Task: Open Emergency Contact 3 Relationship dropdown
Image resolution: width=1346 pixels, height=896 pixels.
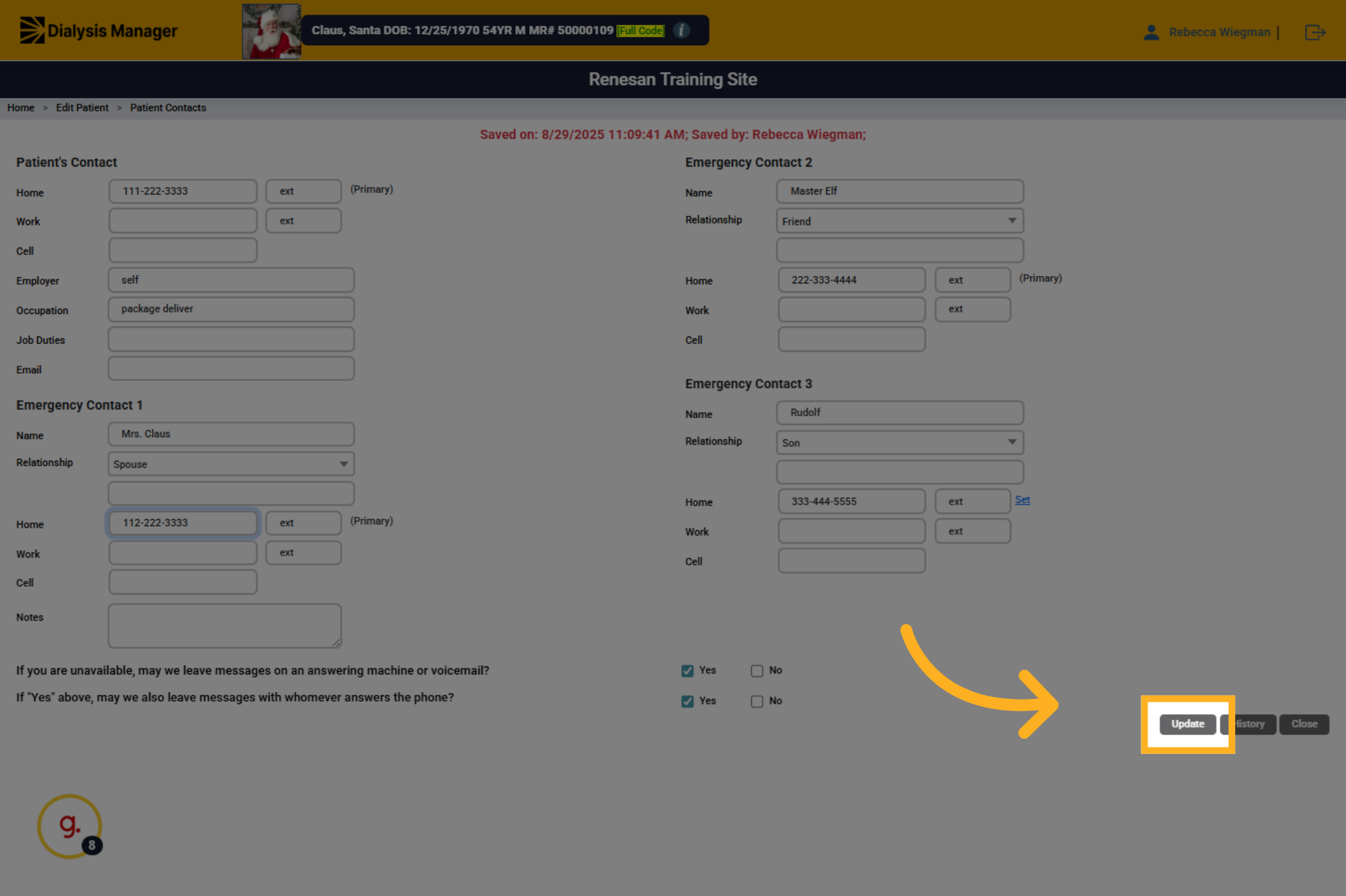Action: [900, 443]
